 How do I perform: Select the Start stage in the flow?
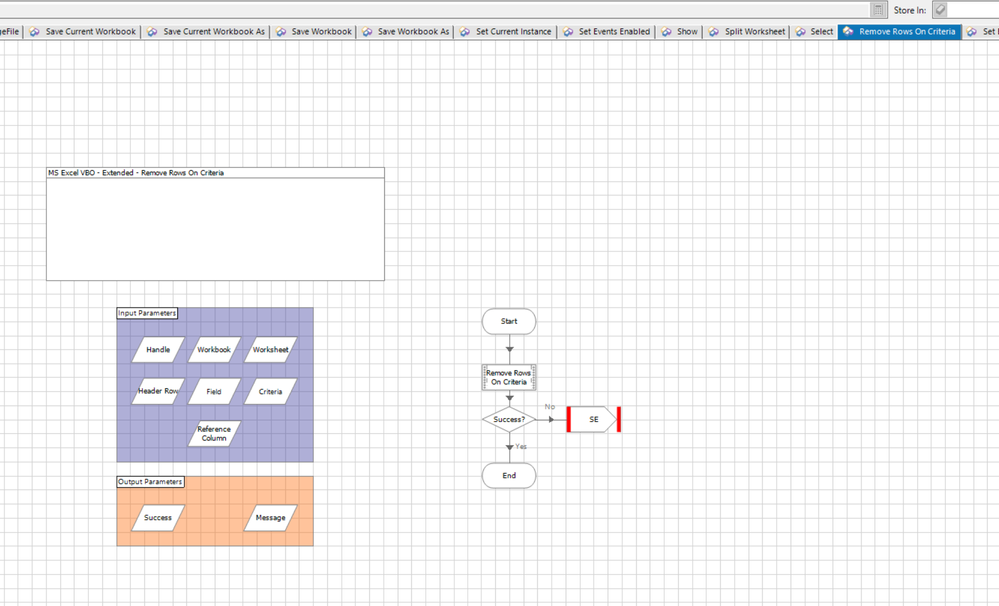[x=509, y=322]
